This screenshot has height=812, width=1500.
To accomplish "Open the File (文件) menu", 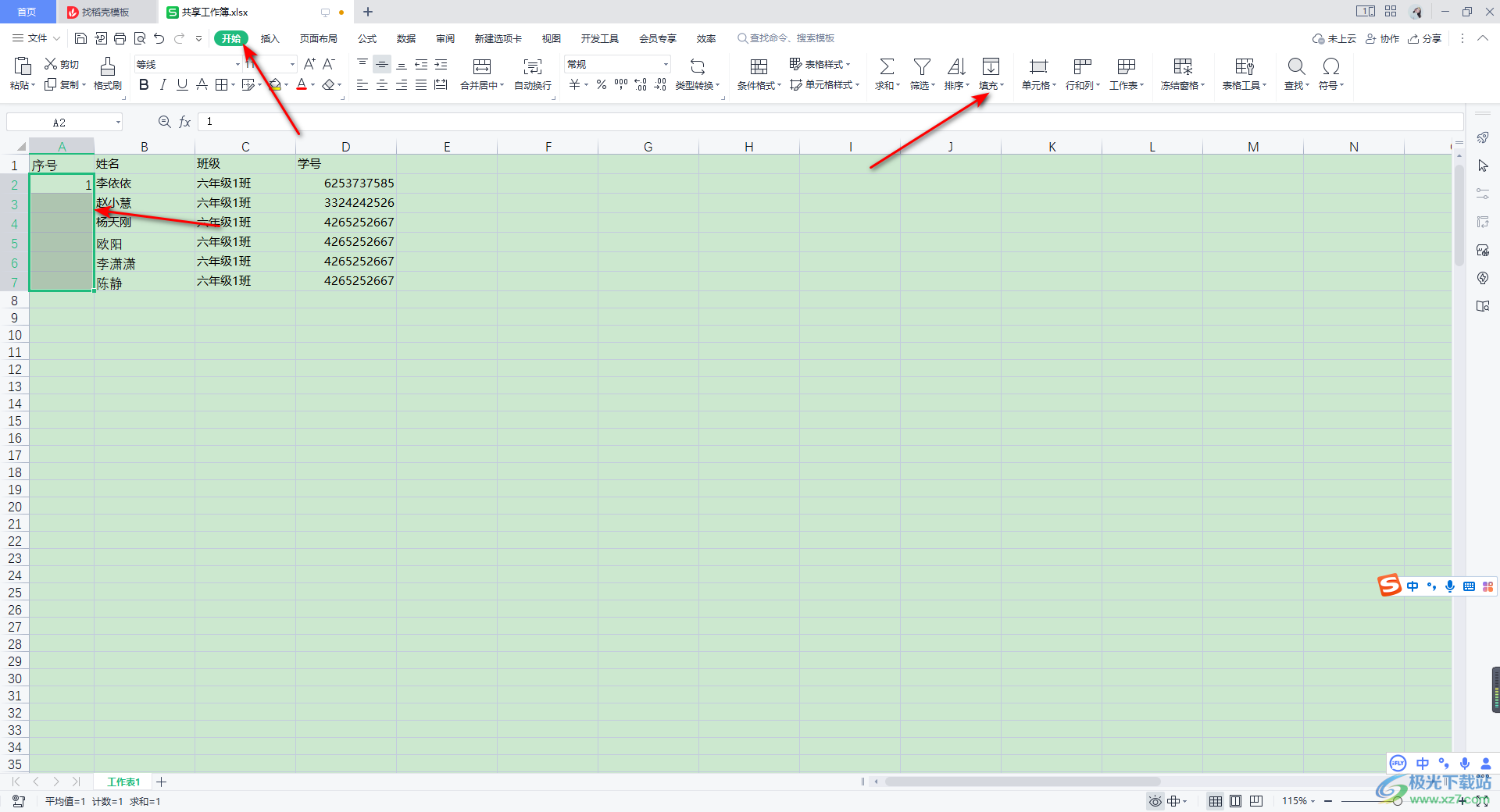I will (36, 38).
